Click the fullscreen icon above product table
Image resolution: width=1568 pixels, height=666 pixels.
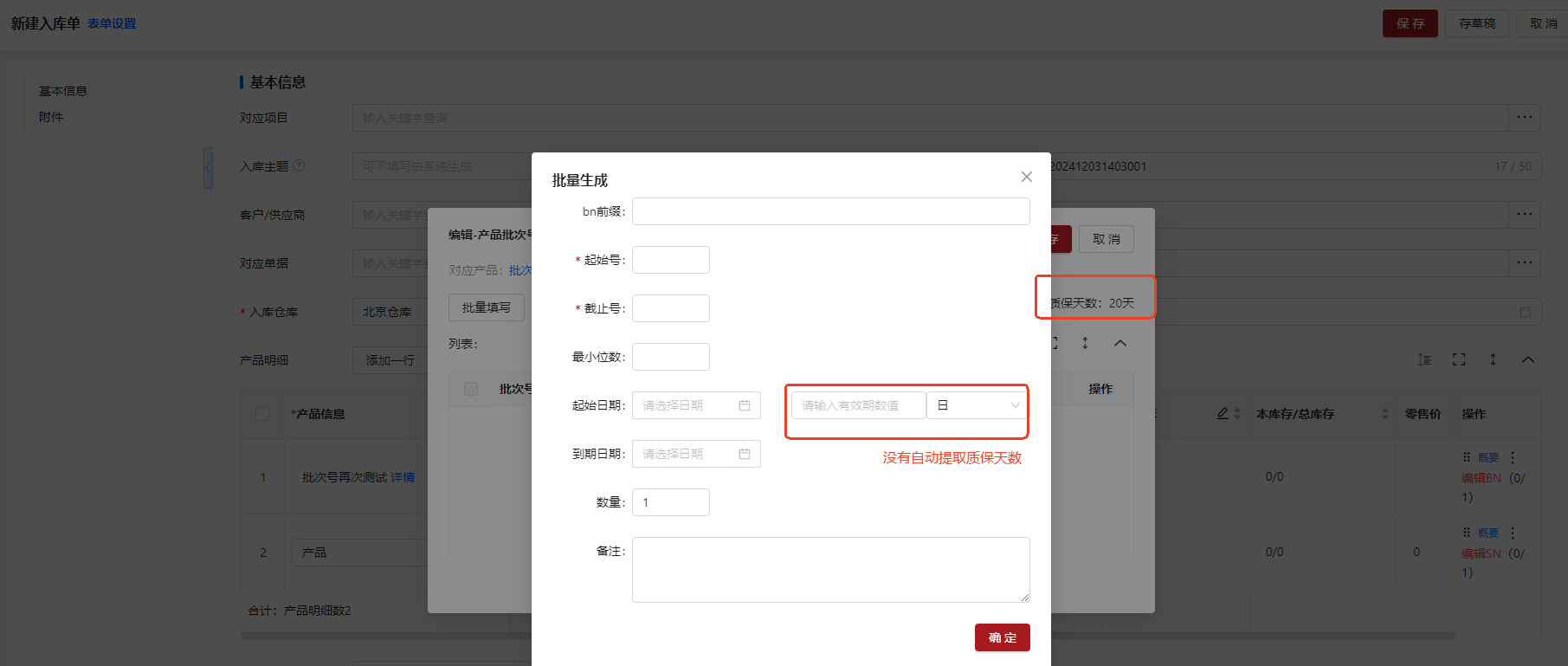pyautogui.click(x=1459, y=359)
